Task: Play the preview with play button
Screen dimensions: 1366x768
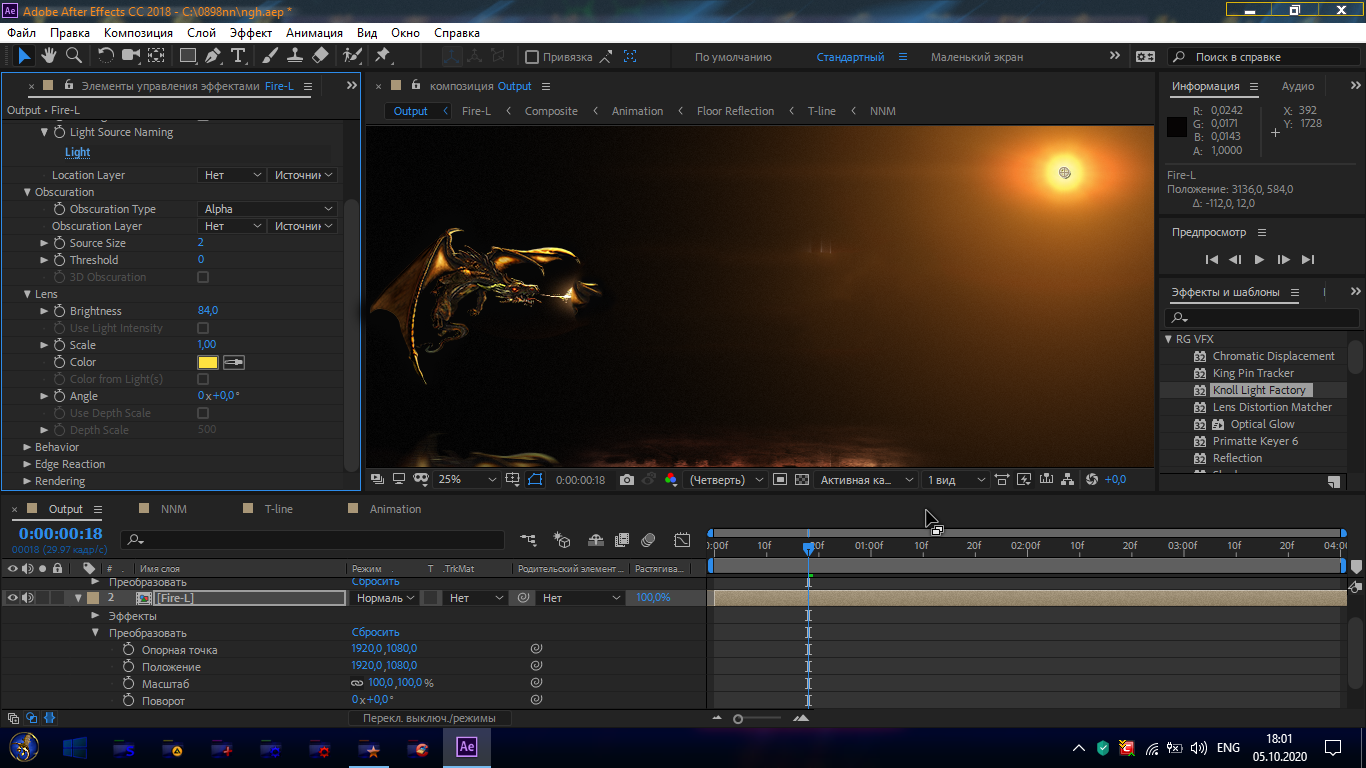Action: point(1259,259)
